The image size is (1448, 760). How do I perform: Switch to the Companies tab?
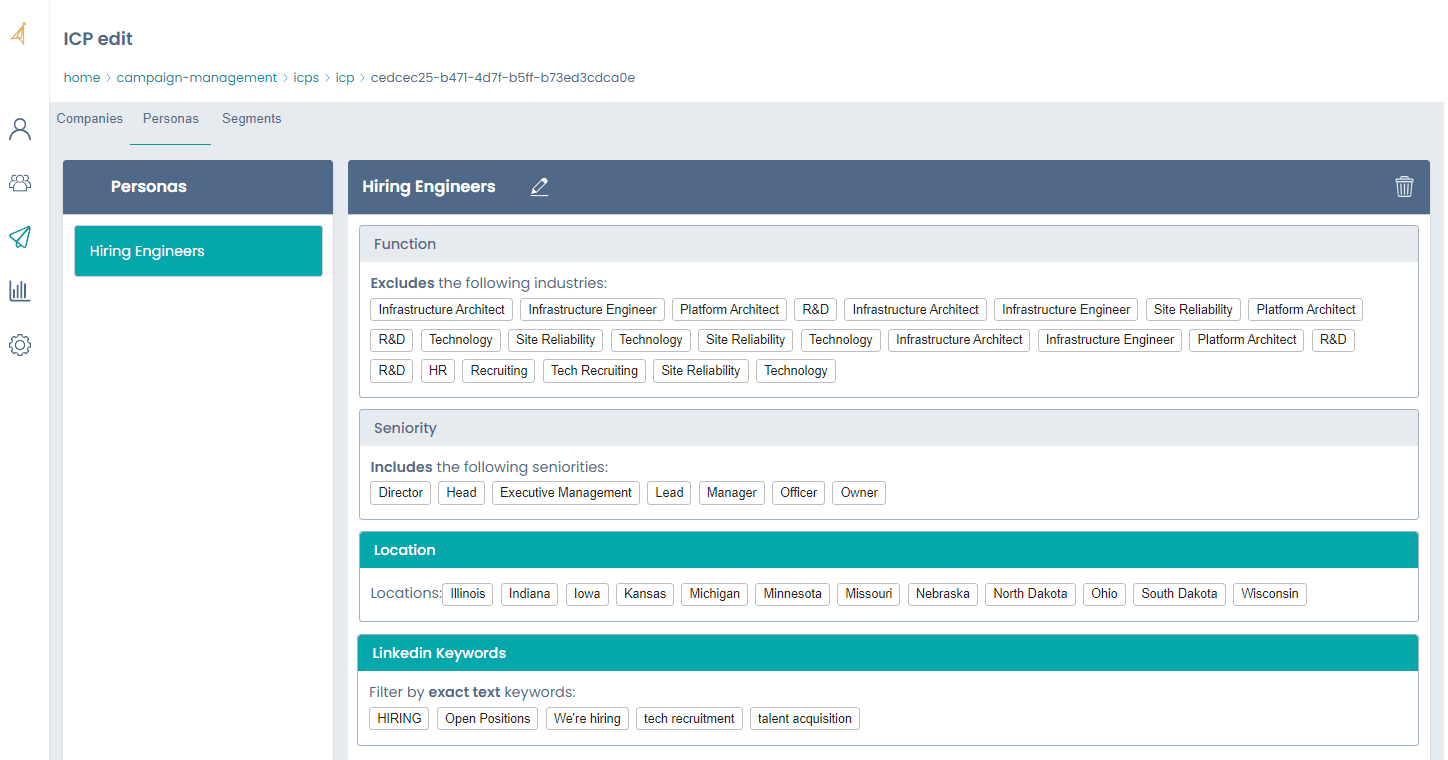90,119
